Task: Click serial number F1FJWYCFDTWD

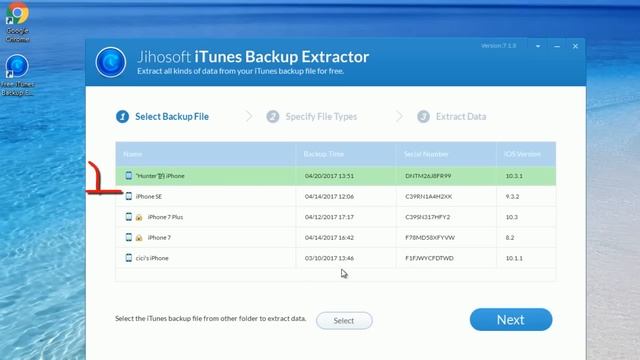Action: point(429,258)
